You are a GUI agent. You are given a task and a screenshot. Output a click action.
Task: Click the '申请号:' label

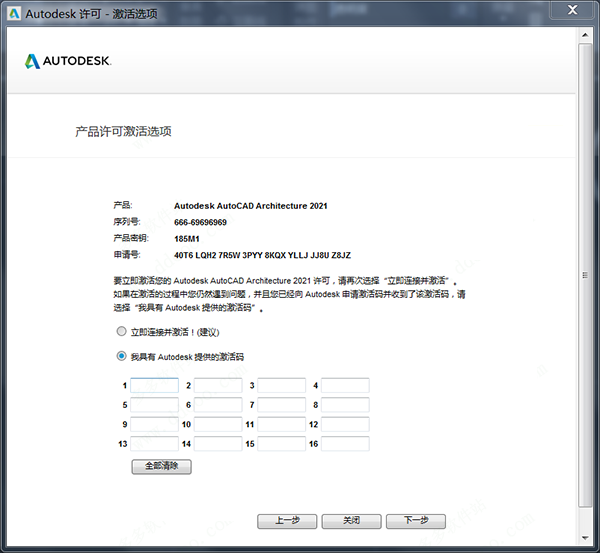click(x=127, y=255)
